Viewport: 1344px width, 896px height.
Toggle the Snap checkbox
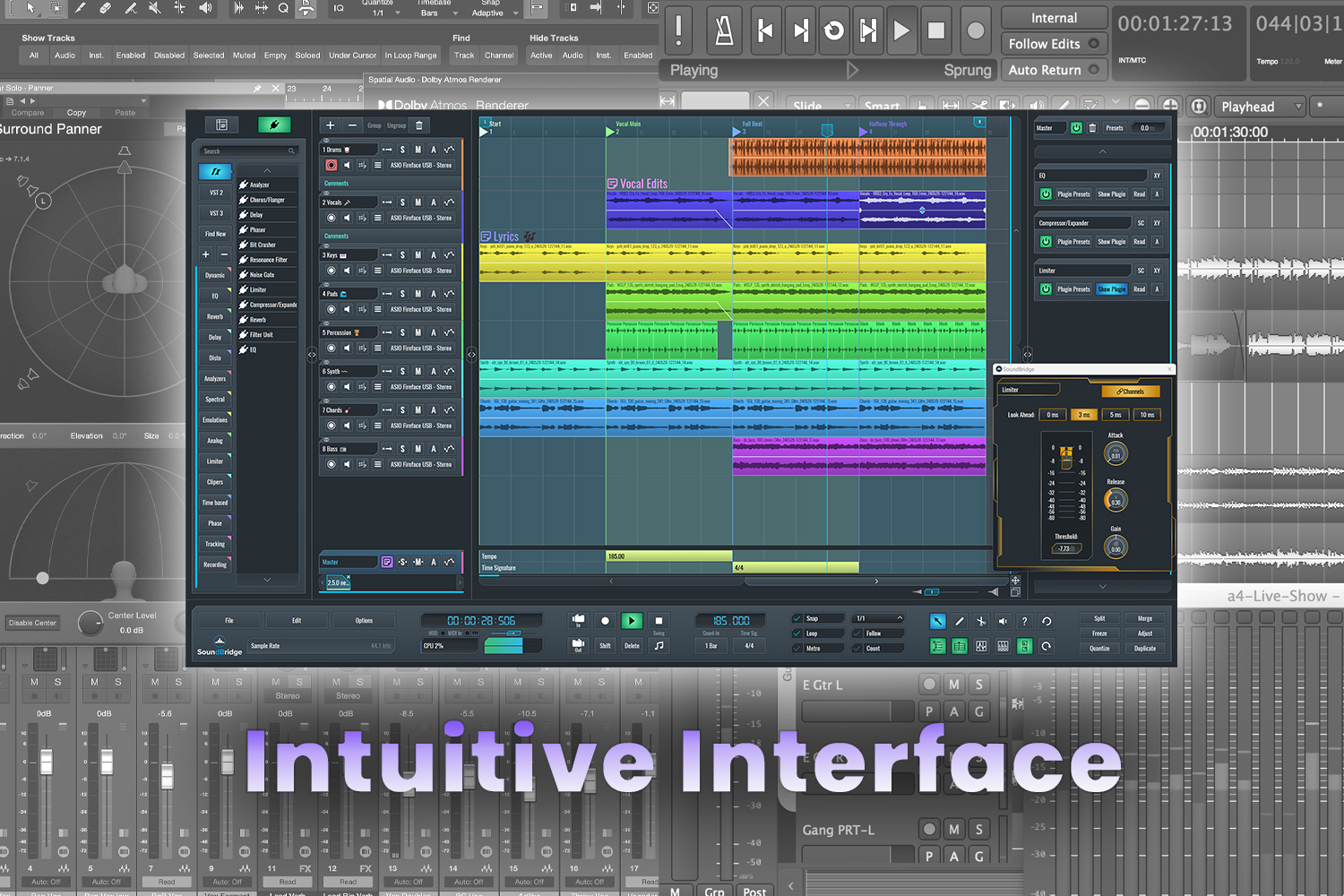(x=797, y=618)
